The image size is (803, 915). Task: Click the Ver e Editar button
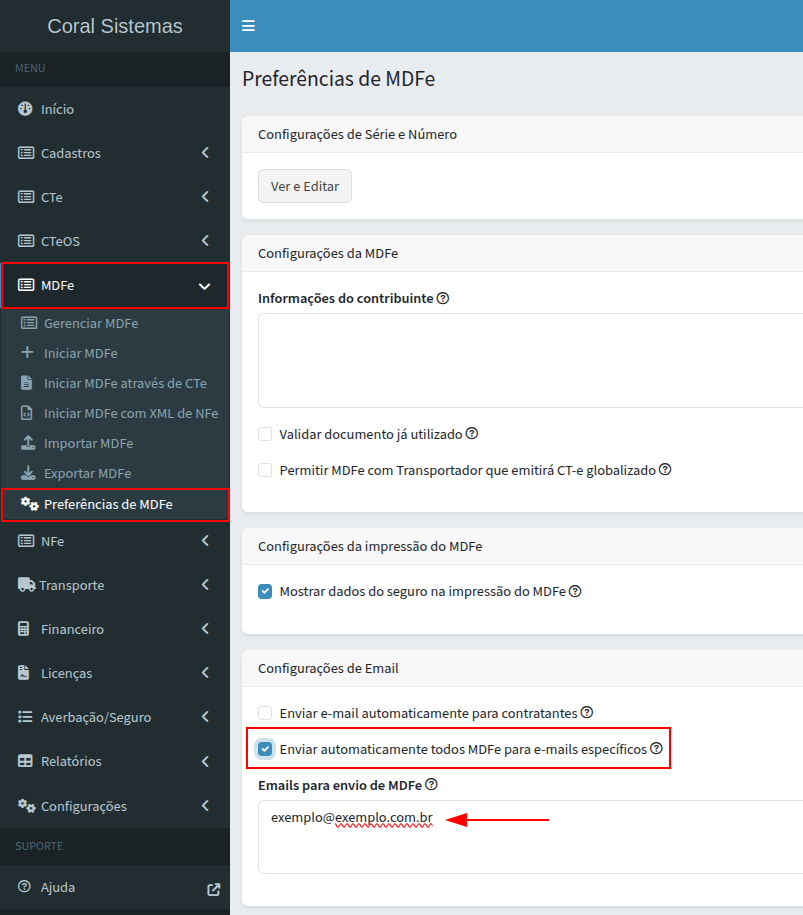click(305, 186)
